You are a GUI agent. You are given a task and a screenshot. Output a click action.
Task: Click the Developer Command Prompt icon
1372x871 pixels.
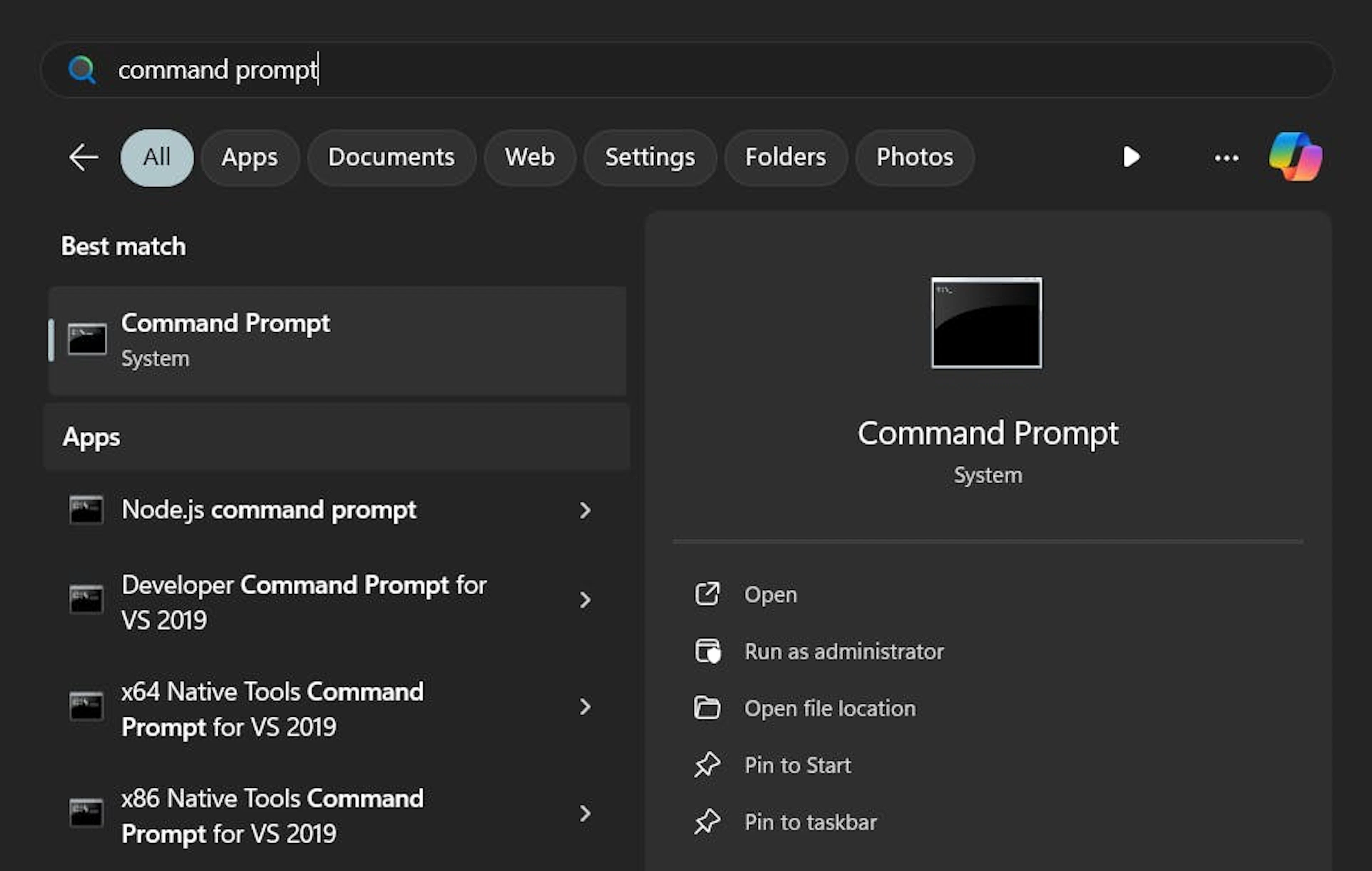click(86, 599)
